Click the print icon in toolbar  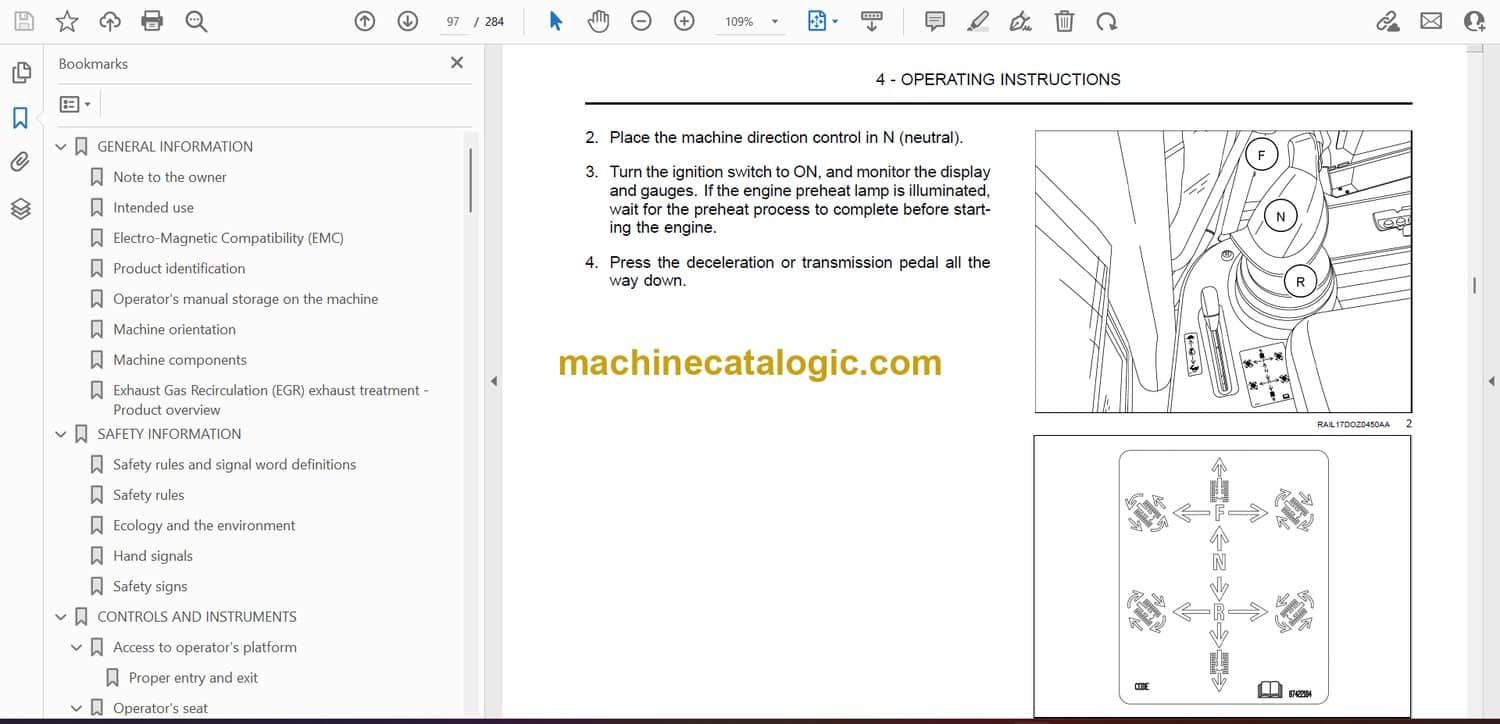tap(152, 21)
